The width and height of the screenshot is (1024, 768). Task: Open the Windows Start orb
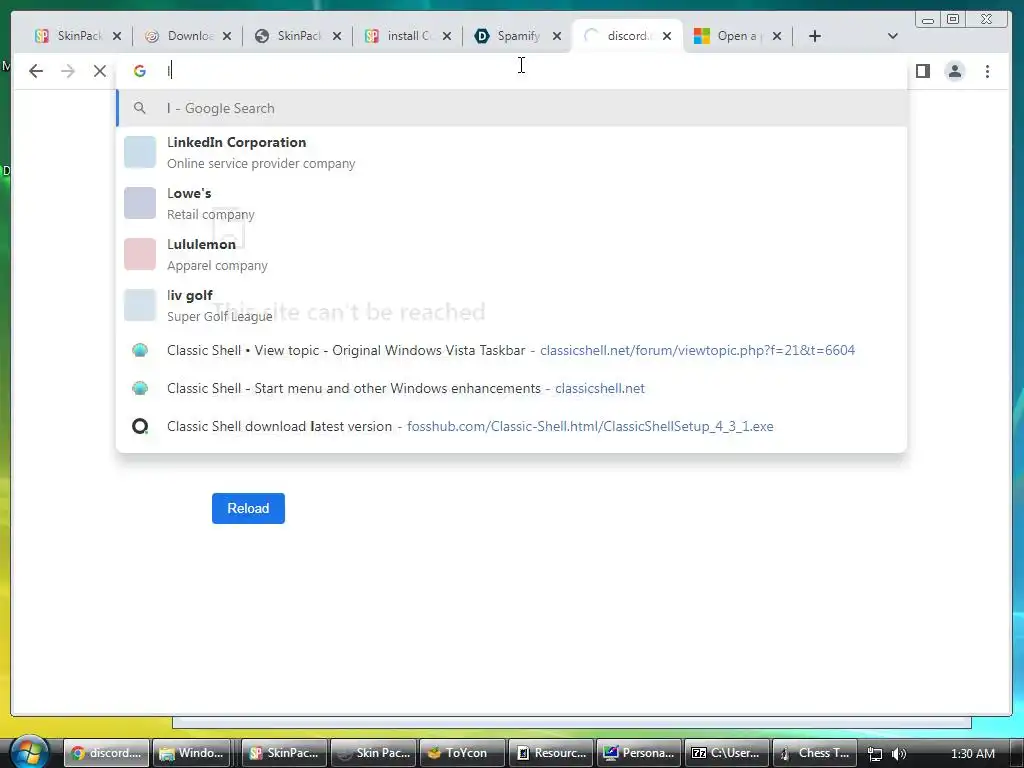coord(28,752)
